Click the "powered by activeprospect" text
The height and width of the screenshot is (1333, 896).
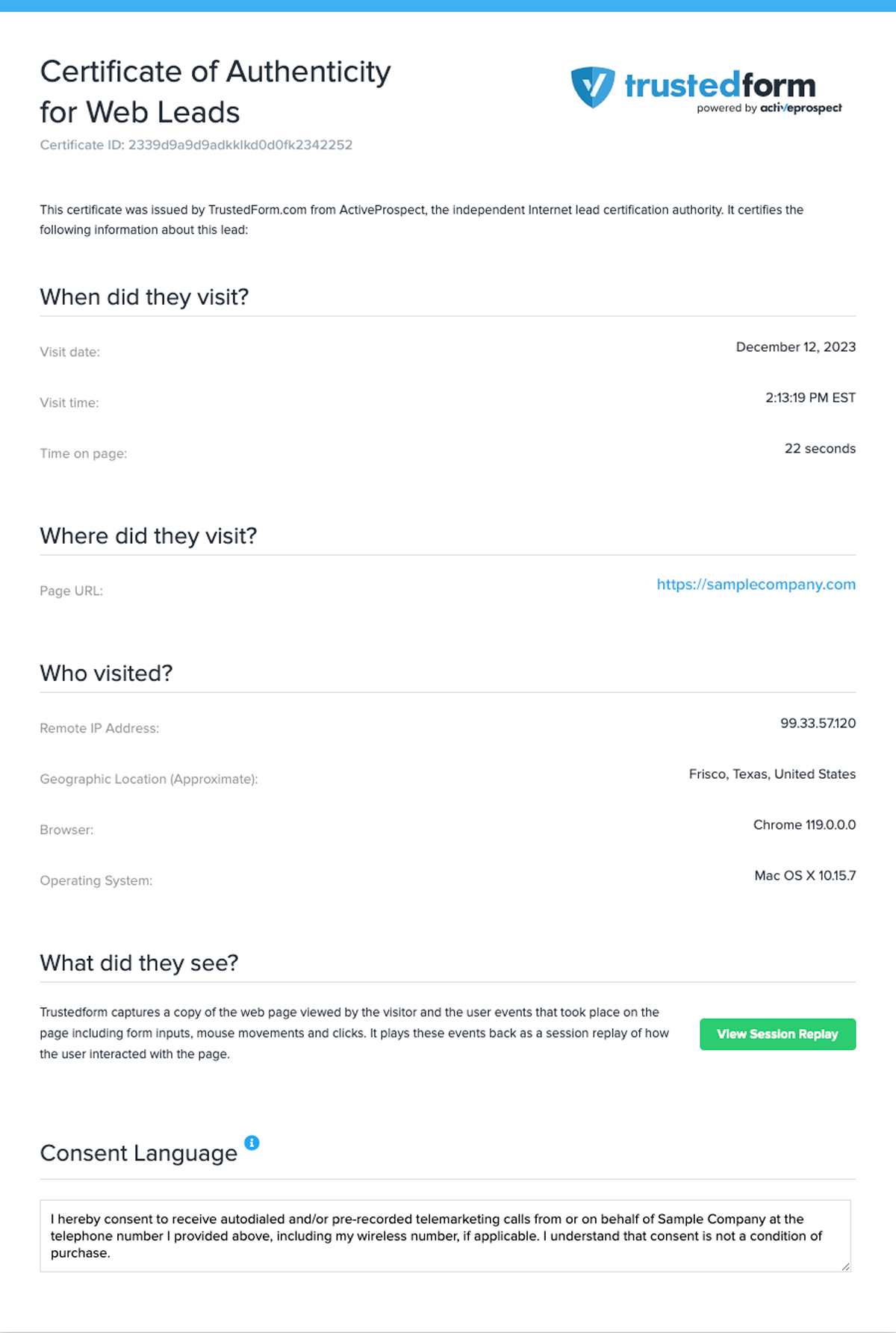coord(769,108)
